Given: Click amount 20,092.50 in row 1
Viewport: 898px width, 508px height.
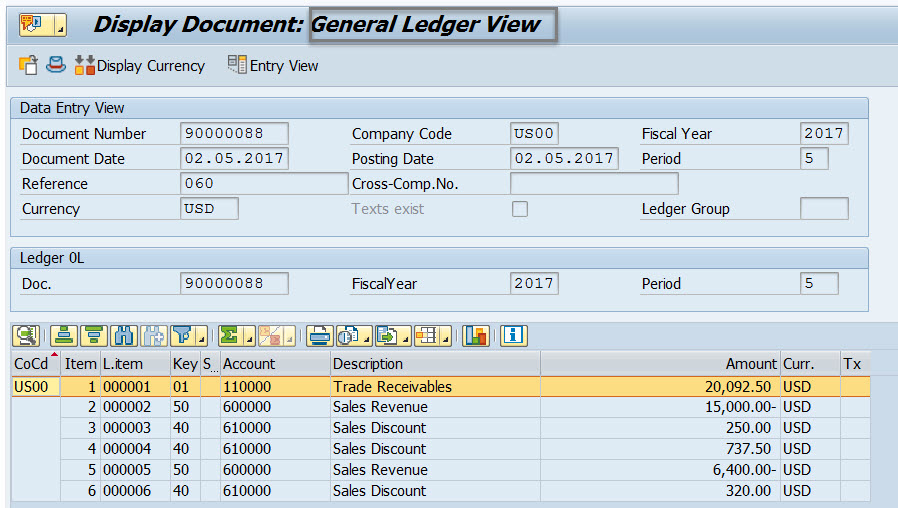Looking at the screenshot, I should [660, 387].
